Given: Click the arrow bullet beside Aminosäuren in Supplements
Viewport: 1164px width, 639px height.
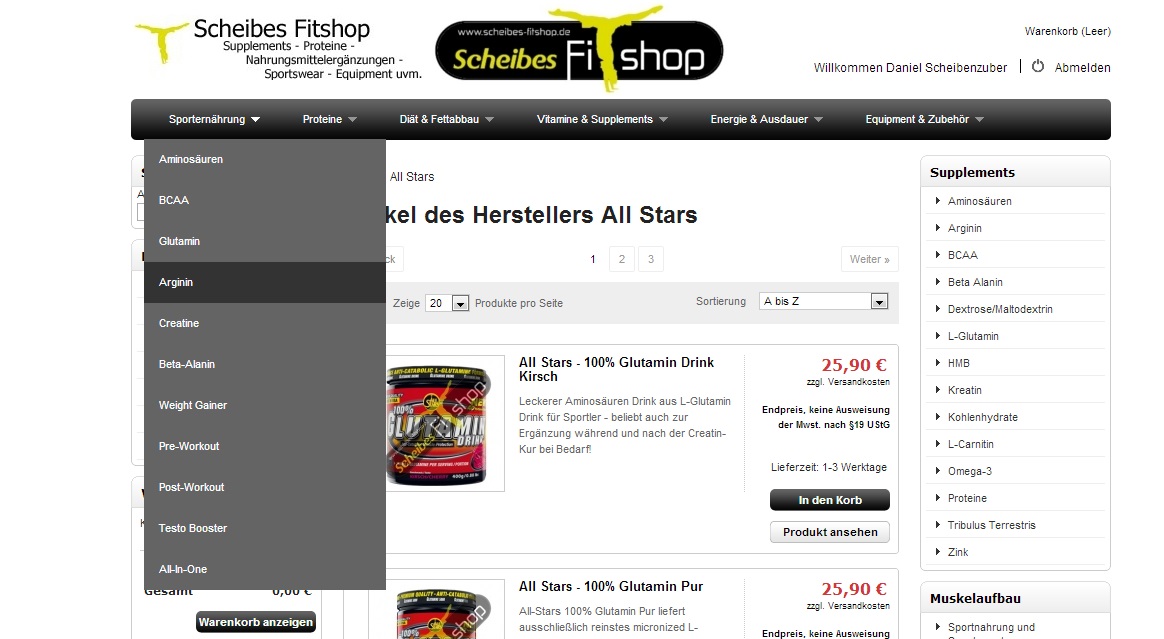Looking at the screenshot, I should point(938,200).
